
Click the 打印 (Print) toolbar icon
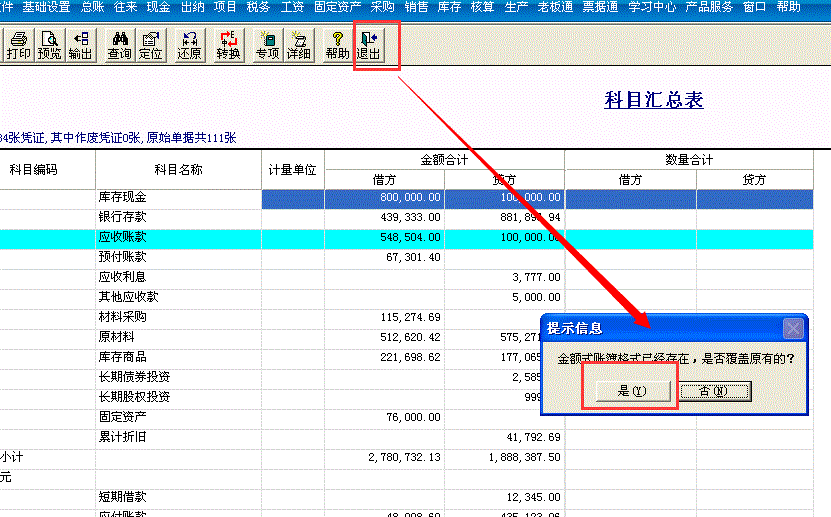(x=18, y=46)
